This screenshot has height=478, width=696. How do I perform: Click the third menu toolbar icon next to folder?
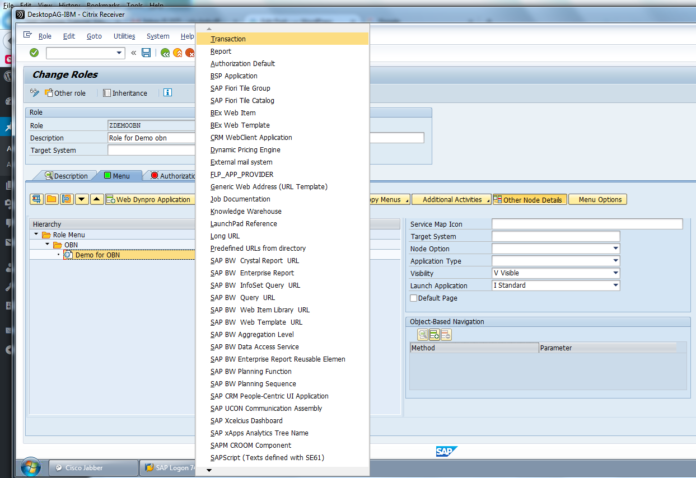tap(67, 199)
